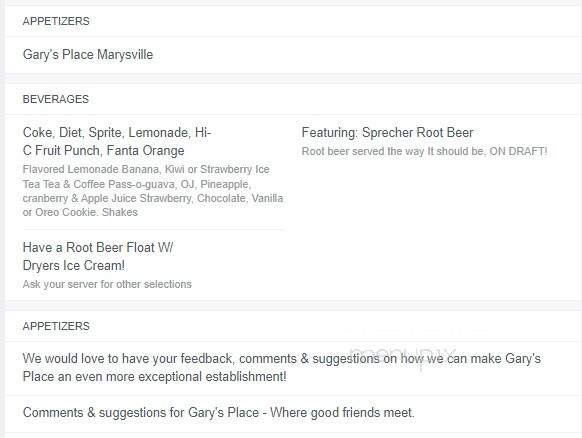Select Gary's Place Marysville entry
582x438 pixels.
[88, 55]
